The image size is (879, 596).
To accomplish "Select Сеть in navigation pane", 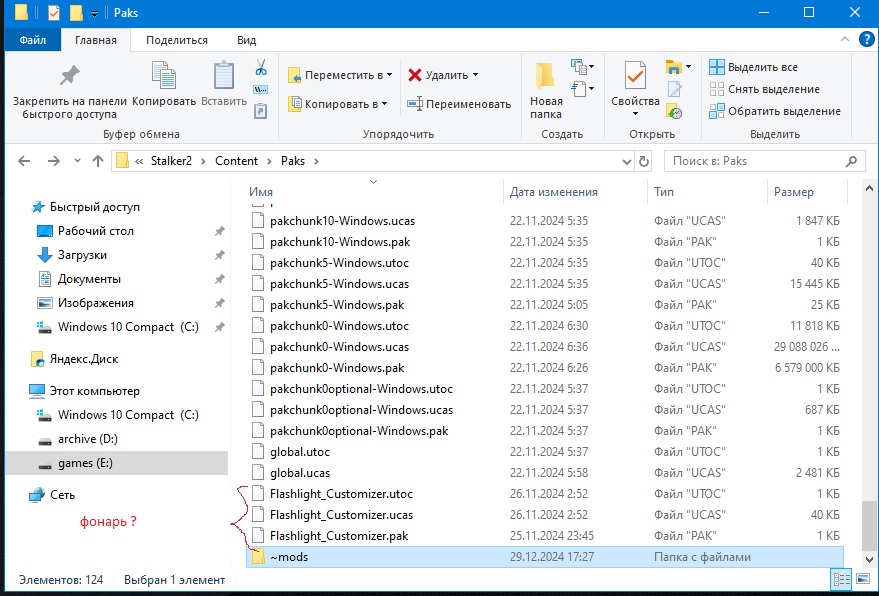I will coord(62,495).
